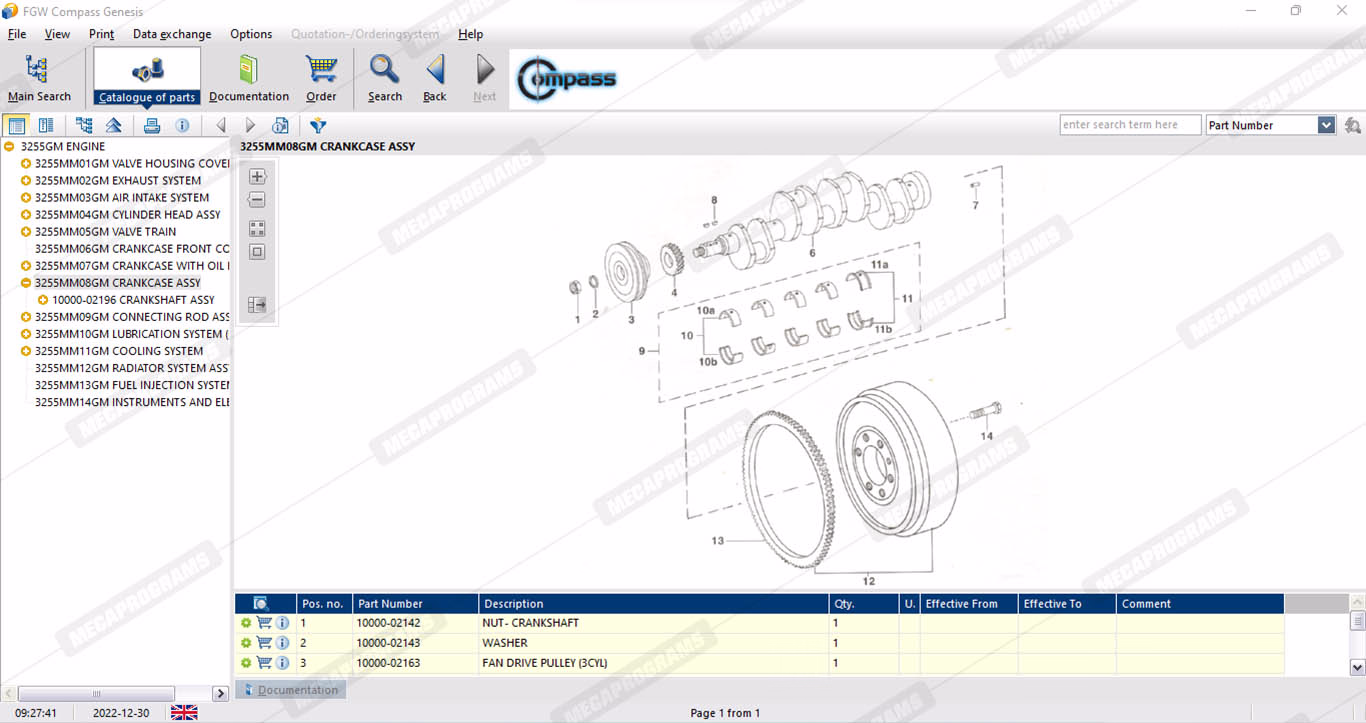Add NUT- CRANKSHAFT to cart

click(264, 623)
